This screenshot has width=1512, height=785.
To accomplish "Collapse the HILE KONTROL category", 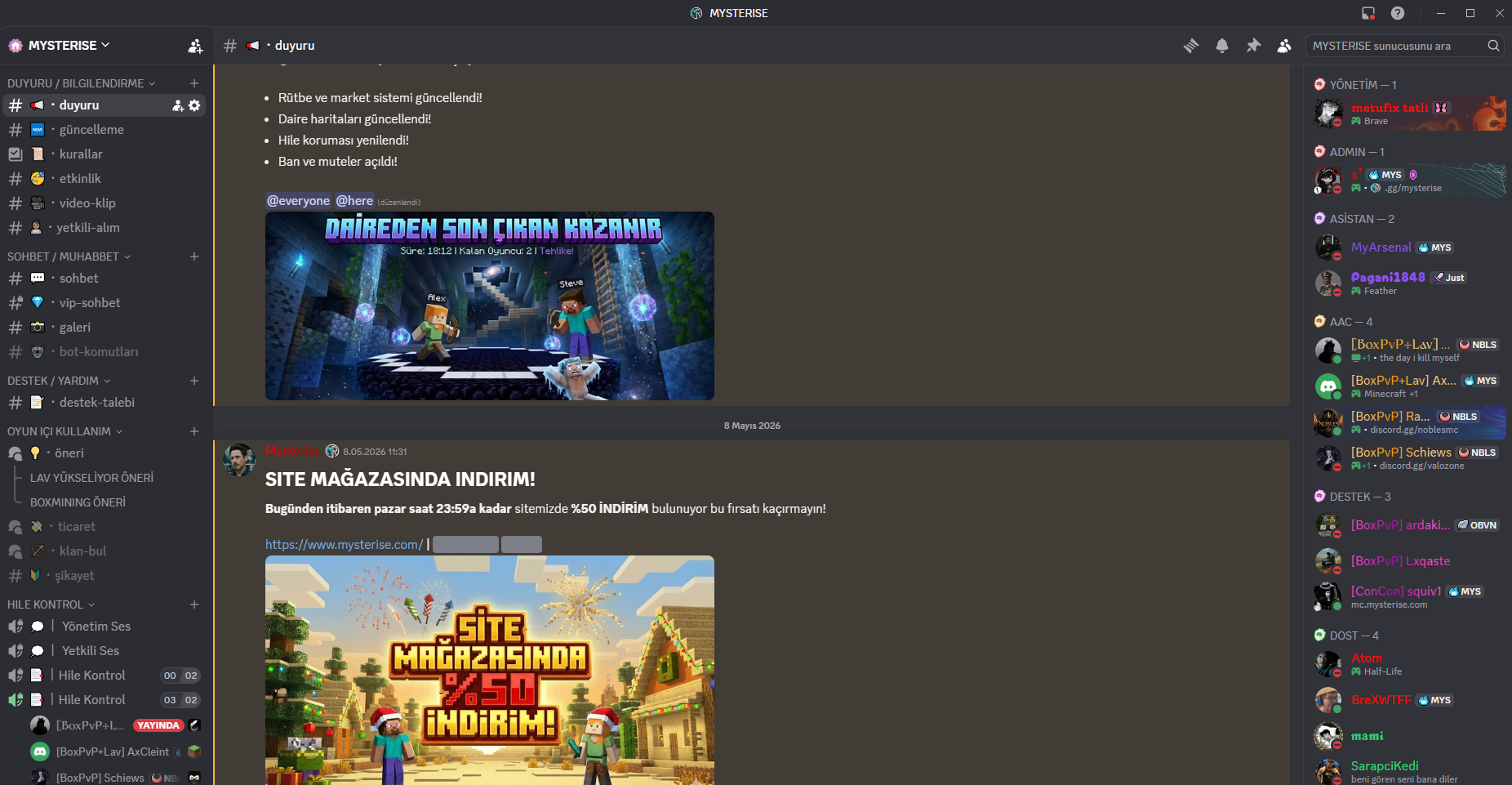I will [x=51, y=604].
